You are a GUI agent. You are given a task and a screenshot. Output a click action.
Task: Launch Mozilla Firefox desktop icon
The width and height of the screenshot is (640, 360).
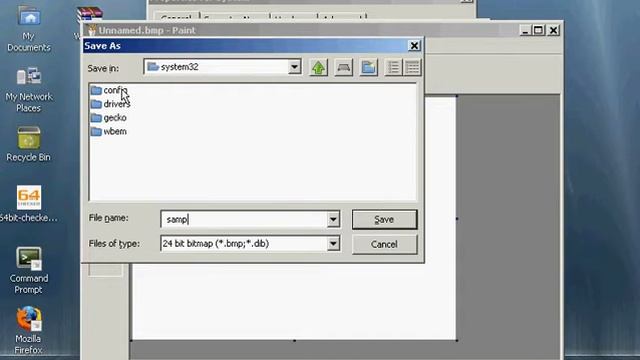pos(29,331)
